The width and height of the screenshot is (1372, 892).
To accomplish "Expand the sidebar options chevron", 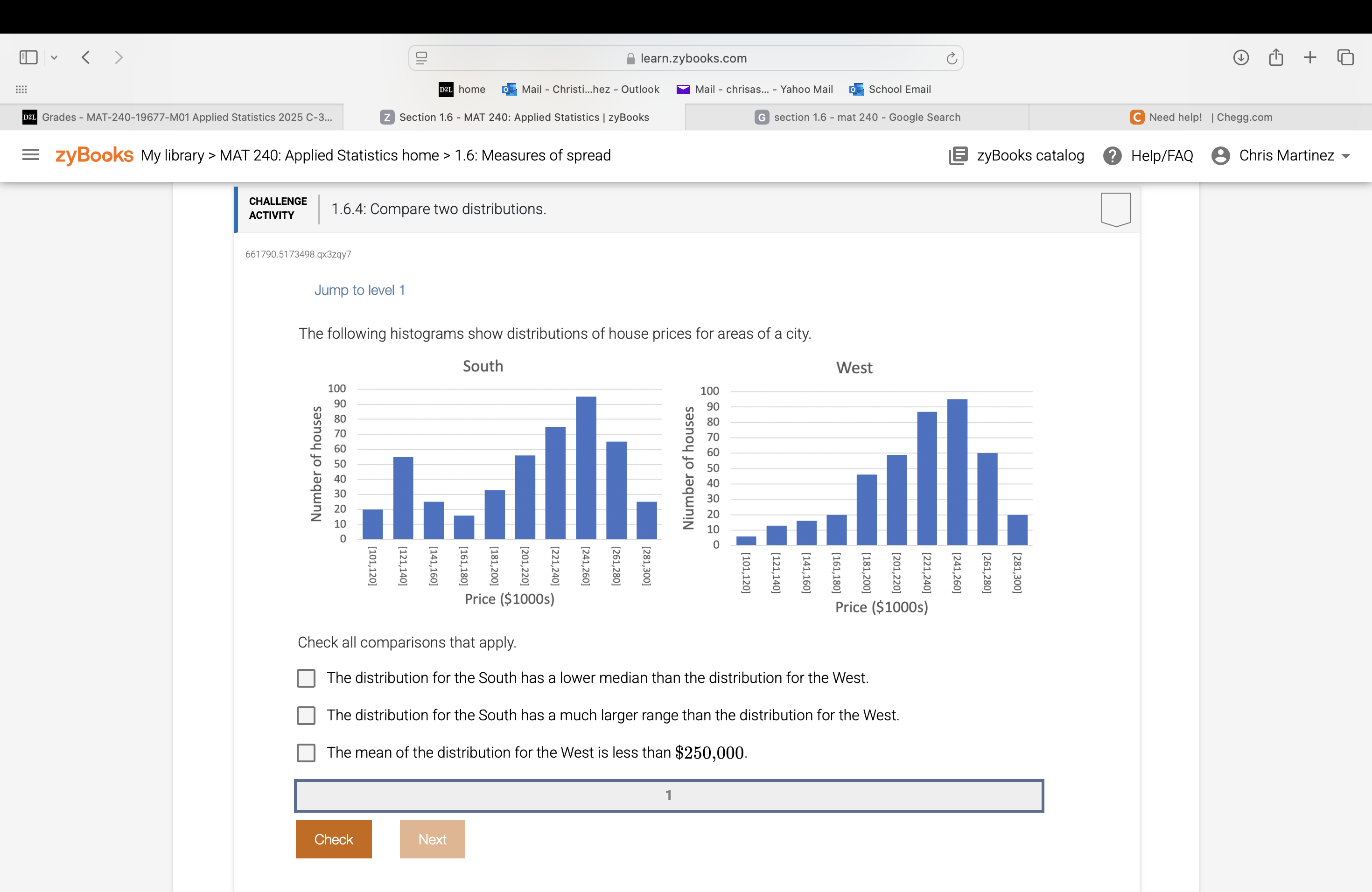I will point(54,57).
